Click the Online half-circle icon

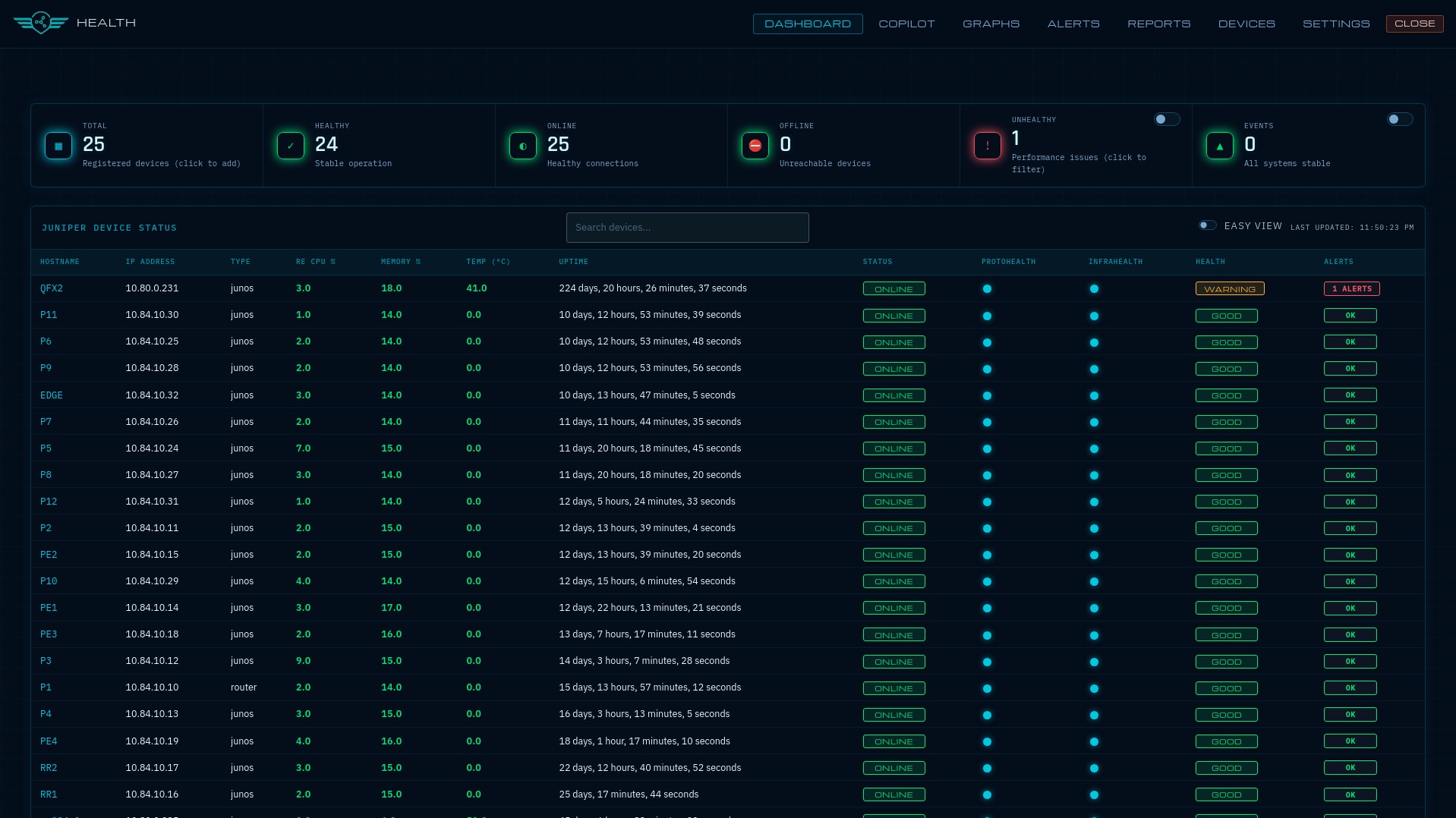click(x=523, y=146)
